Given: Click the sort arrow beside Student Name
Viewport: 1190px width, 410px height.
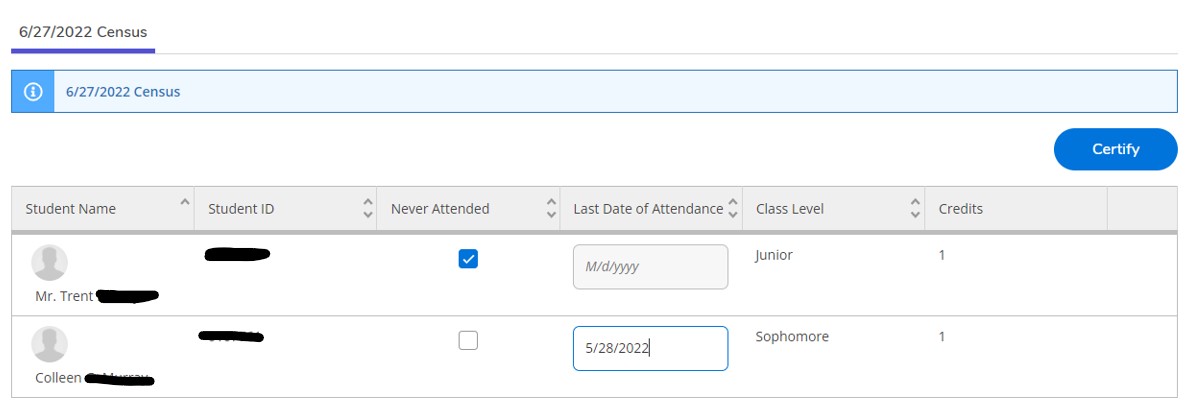Looking at the screenshot, I should click(184, 203).
